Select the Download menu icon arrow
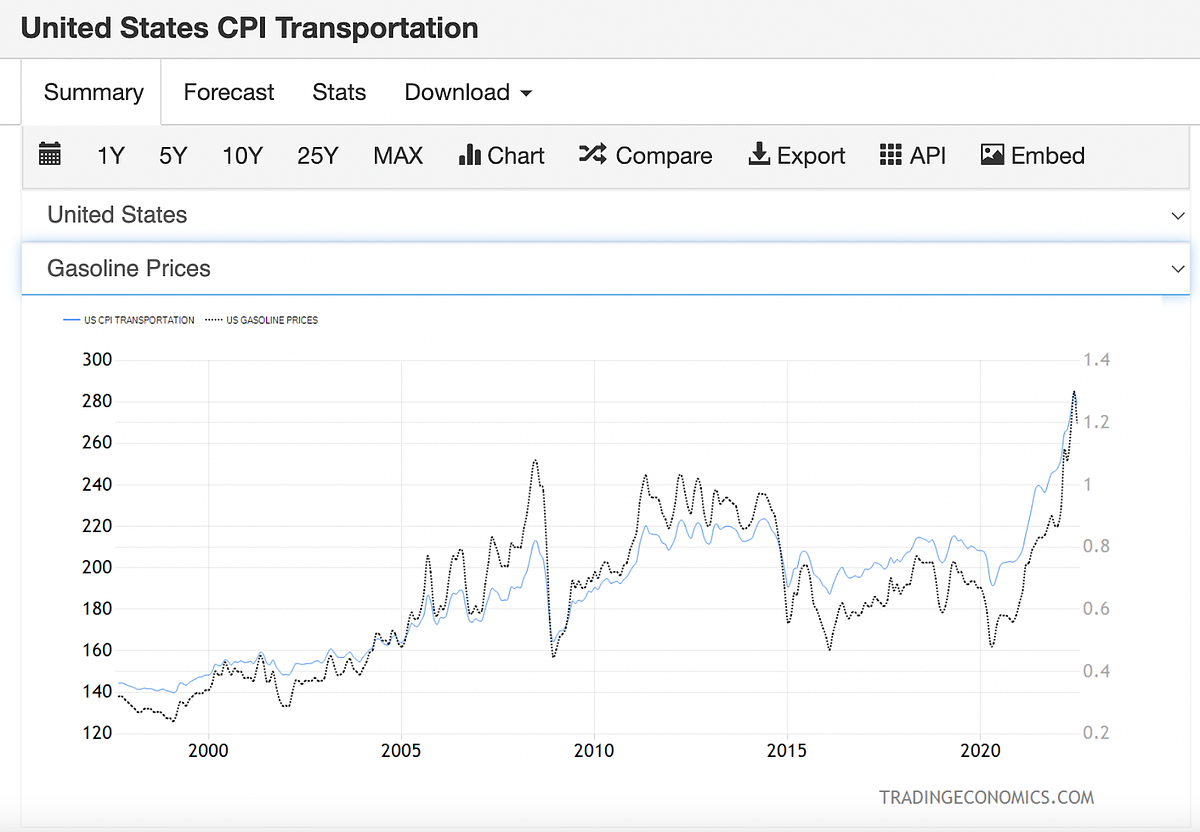Image resolution: width=1200 pixels, height=832 pixels. (x=527, y=92)
